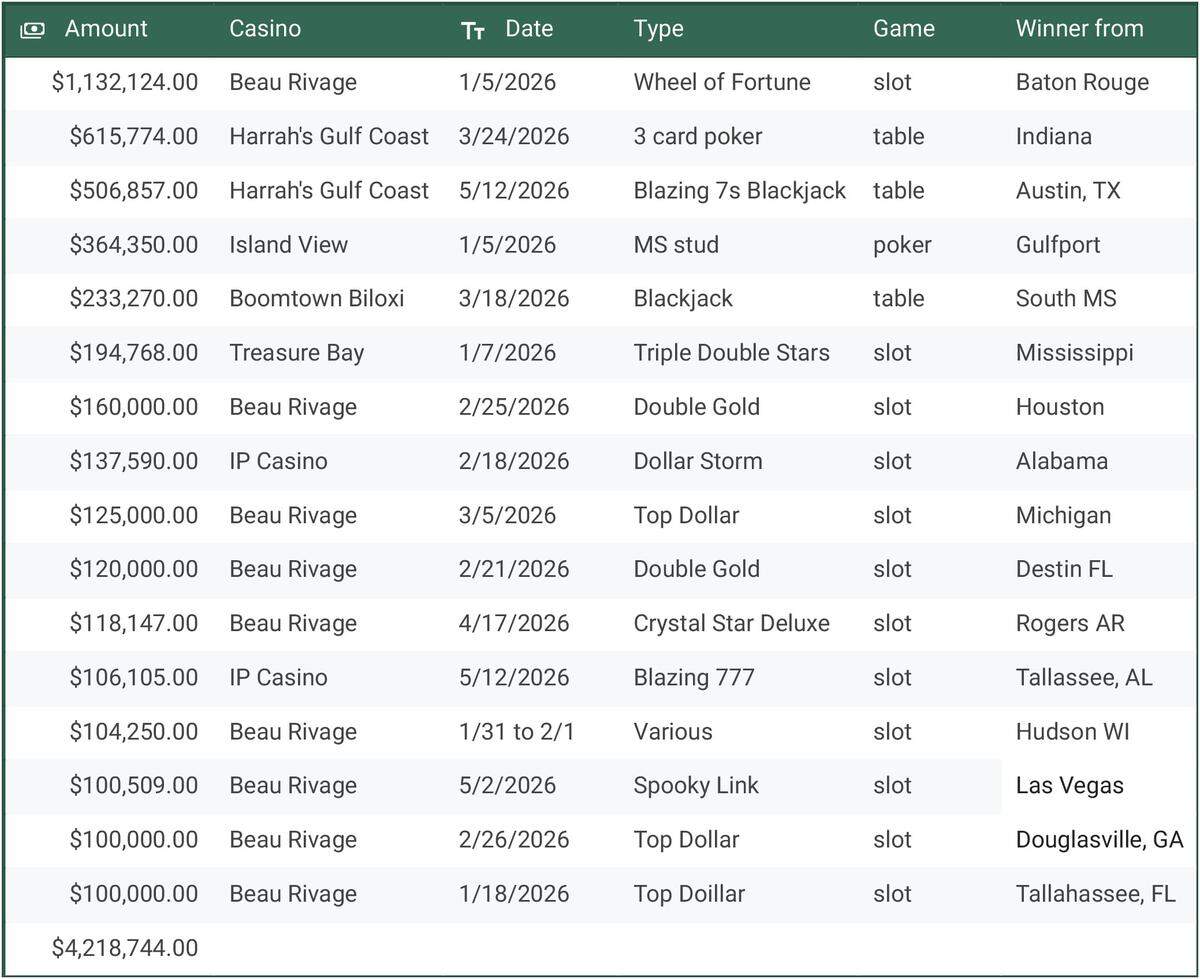Click the 4/17/2026 date cell
Screen dimensions: 1200x979
(x=514, y=622)
